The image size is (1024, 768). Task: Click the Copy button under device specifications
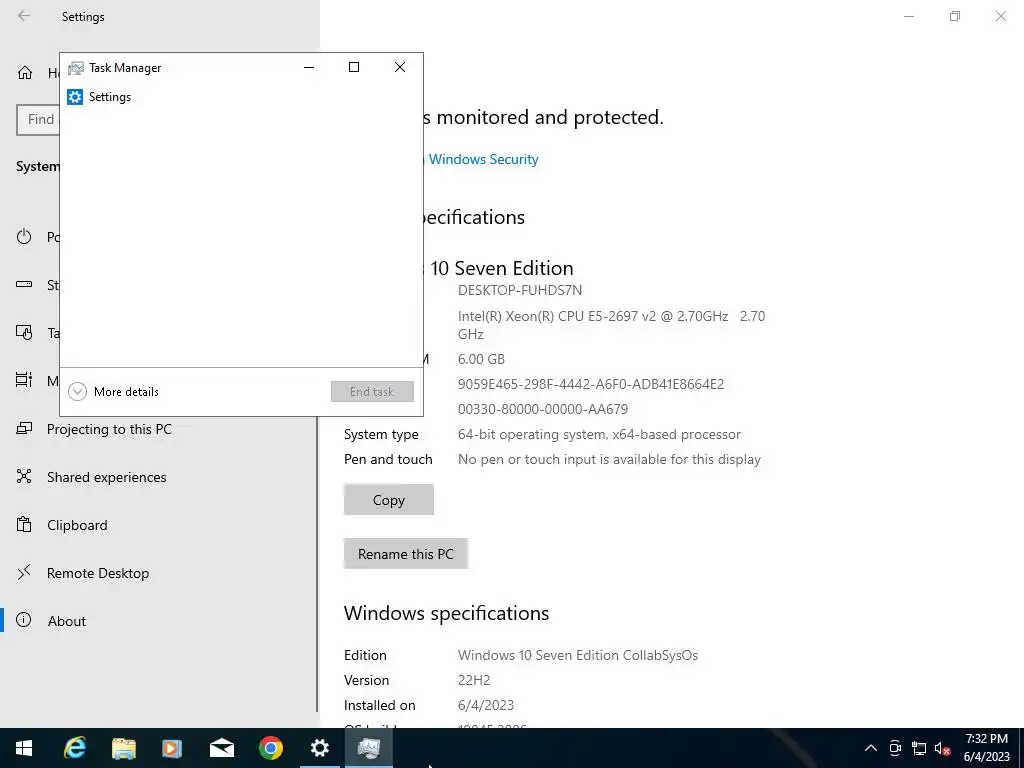[x=389, y=500]
